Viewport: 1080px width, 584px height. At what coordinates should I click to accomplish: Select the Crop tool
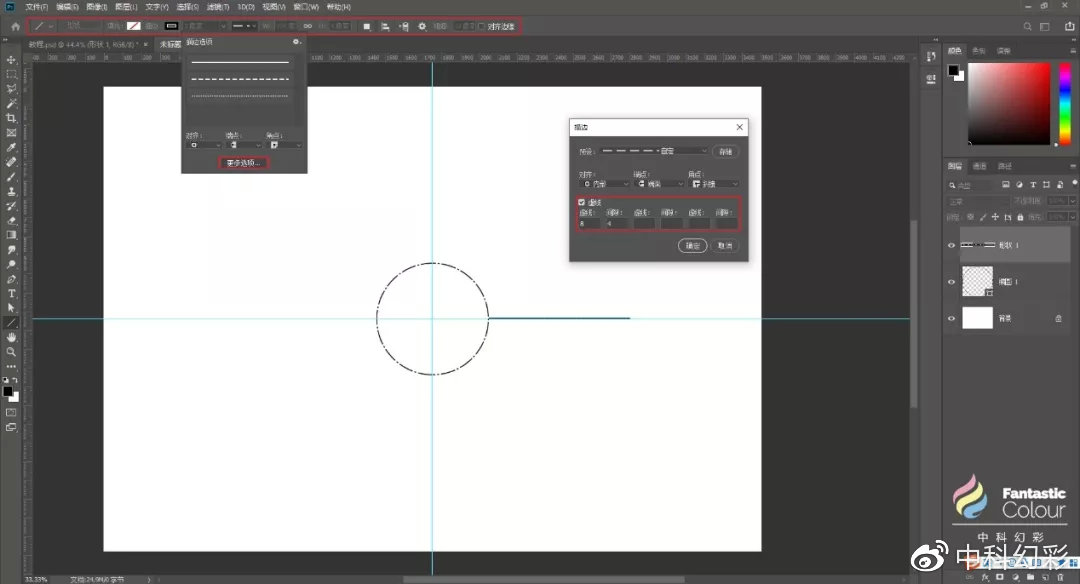11,118
